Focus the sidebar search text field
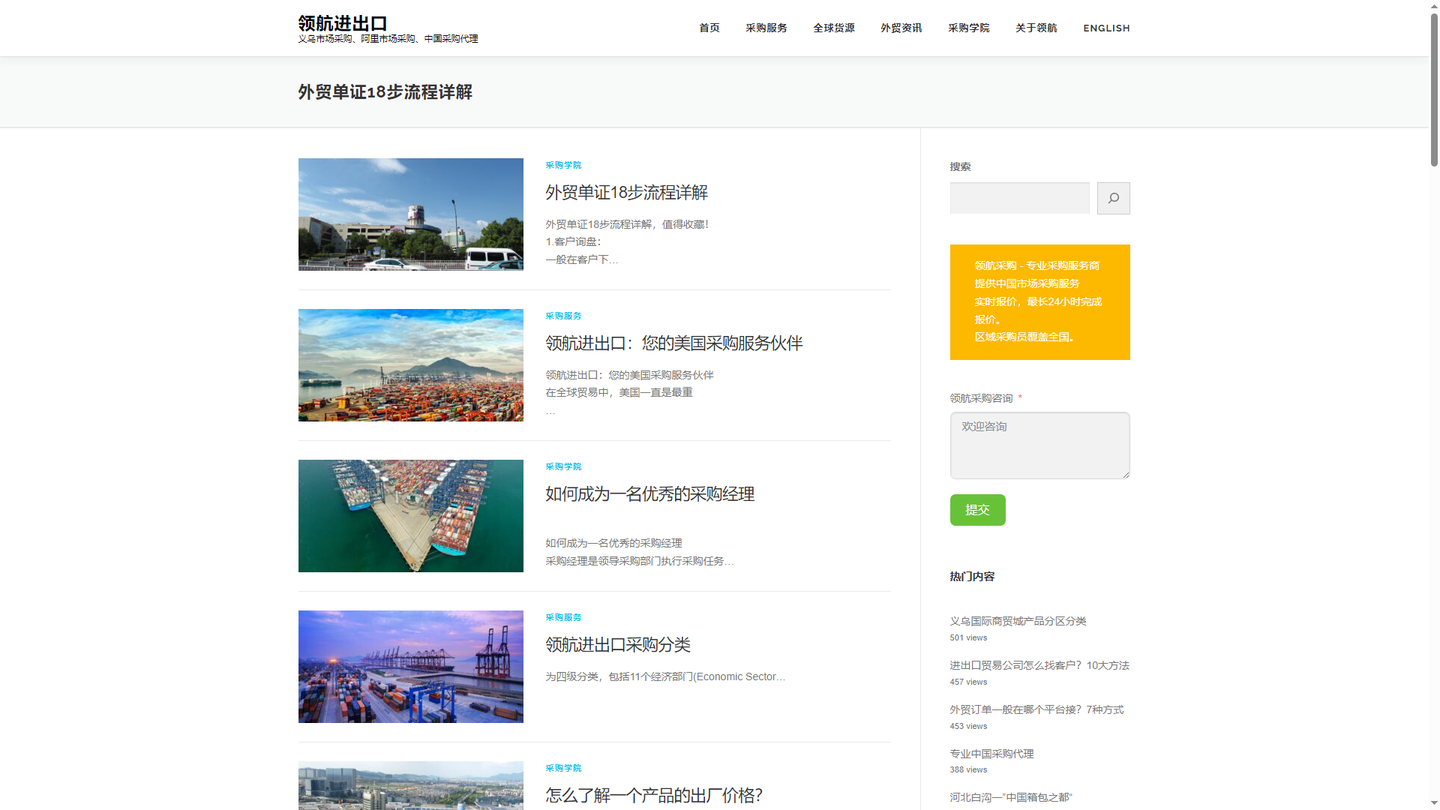This screenshot has width=1440, height=810. 1019,198
